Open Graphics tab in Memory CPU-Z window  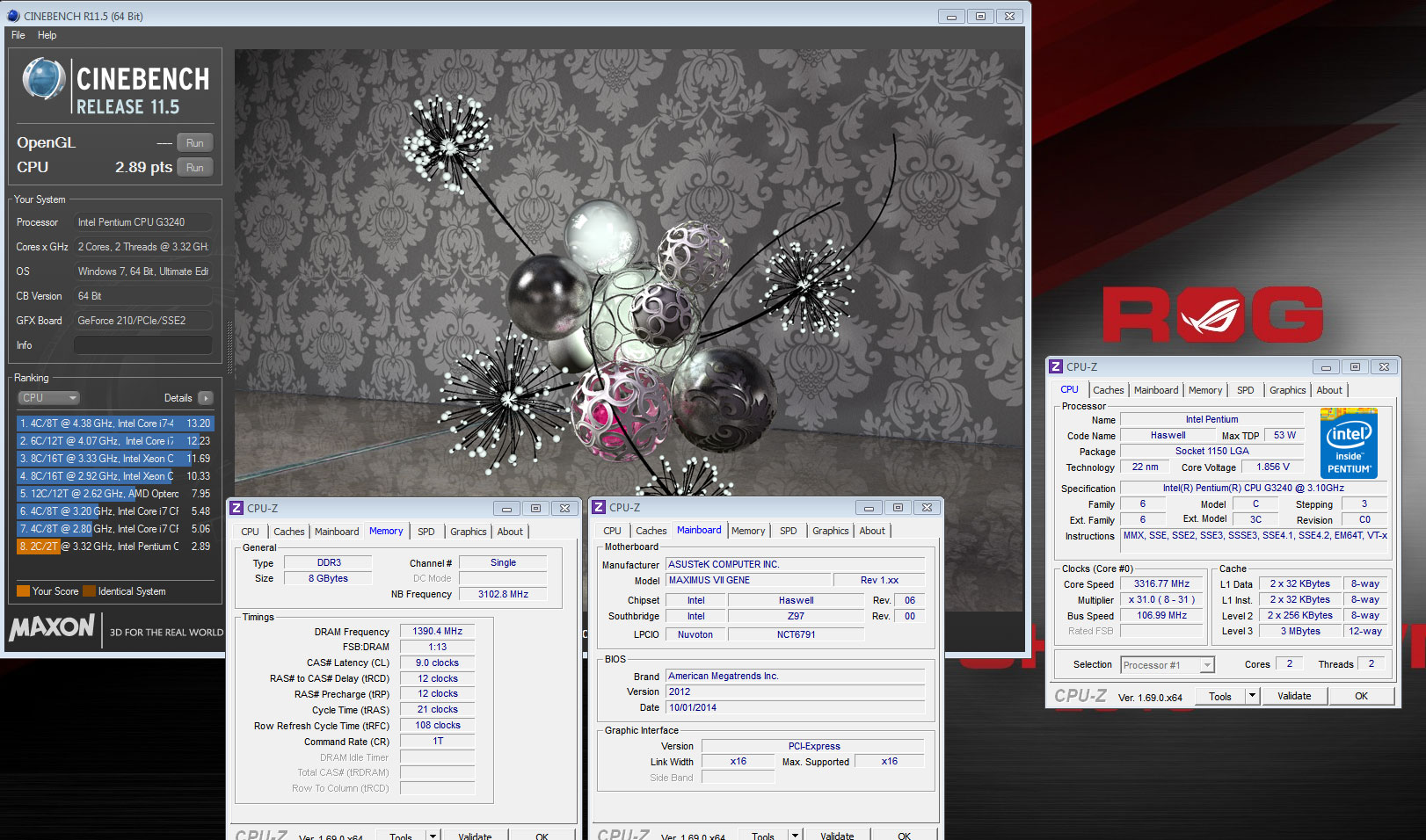point(469,532)
